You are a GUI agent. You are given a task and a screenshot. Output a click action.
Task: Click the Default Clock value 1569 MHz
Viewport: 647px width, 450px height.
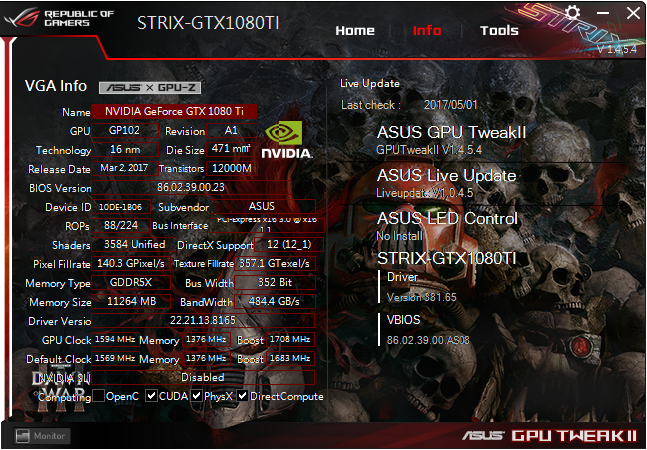115,358
